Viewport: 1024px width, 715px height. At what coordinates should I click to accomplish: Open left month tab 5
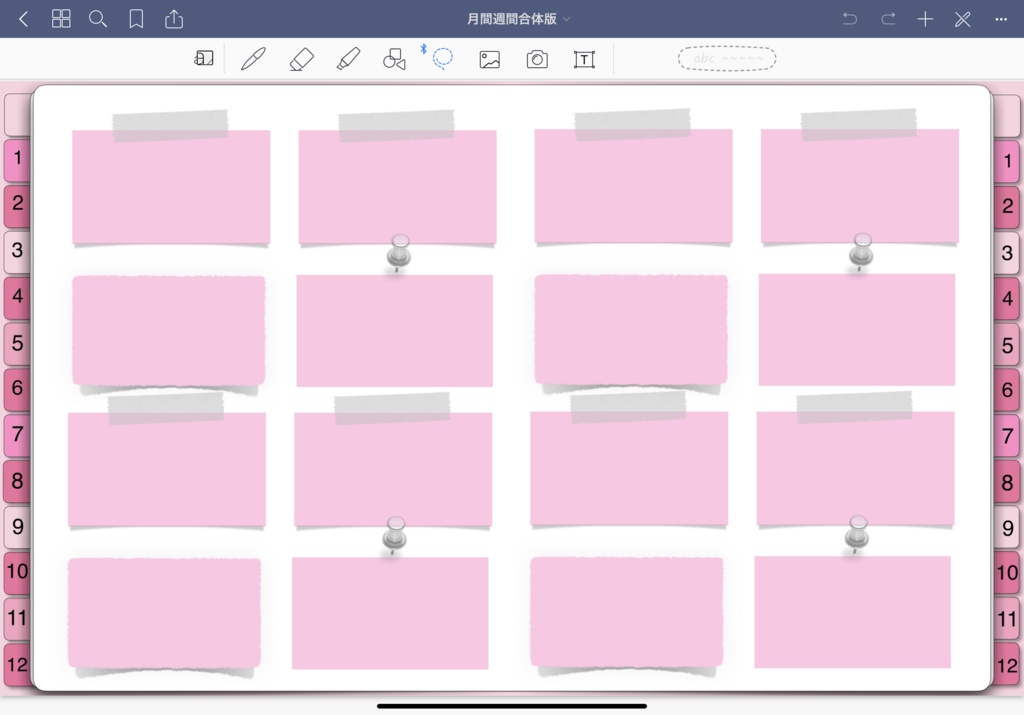[x=18, y=343]
